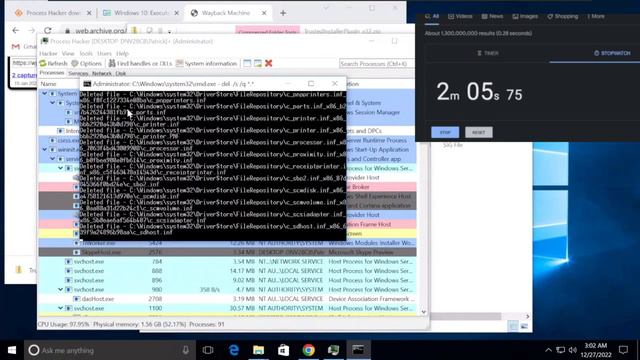The height and width of the screenshot is (360, 640).
Task: Show hidden system tray icons
Action: tap(548, 350)
